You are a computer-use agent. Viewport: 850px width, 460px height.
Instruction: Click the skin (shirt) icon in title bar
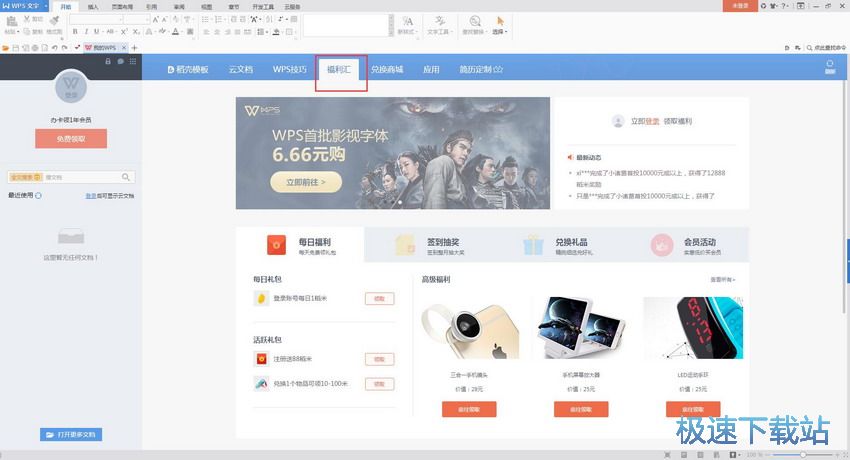point(773,5)
